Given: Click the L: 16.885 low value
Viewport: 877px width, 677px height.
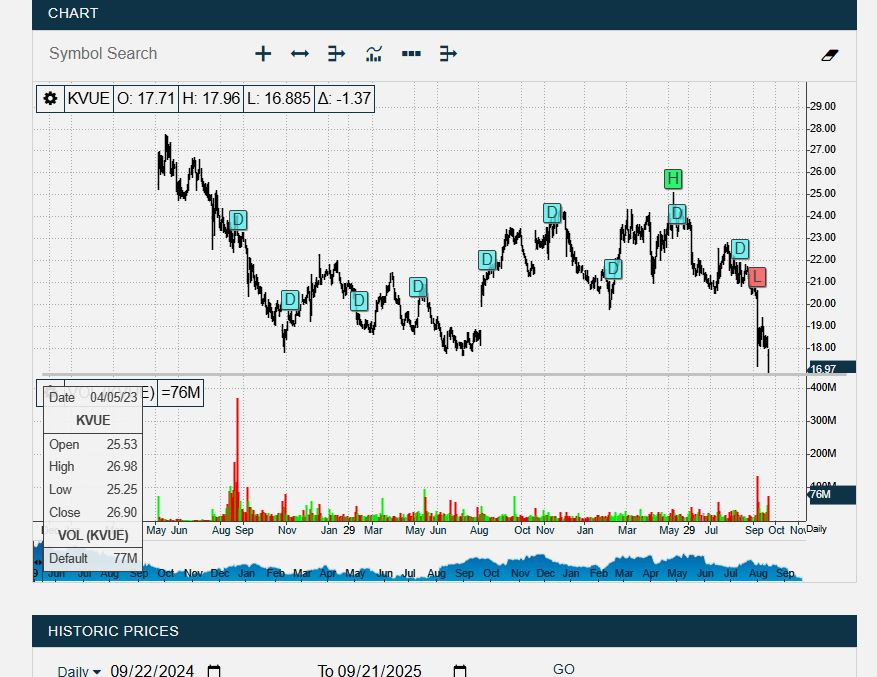Looking at the screenshot, I should pos(279,98).
